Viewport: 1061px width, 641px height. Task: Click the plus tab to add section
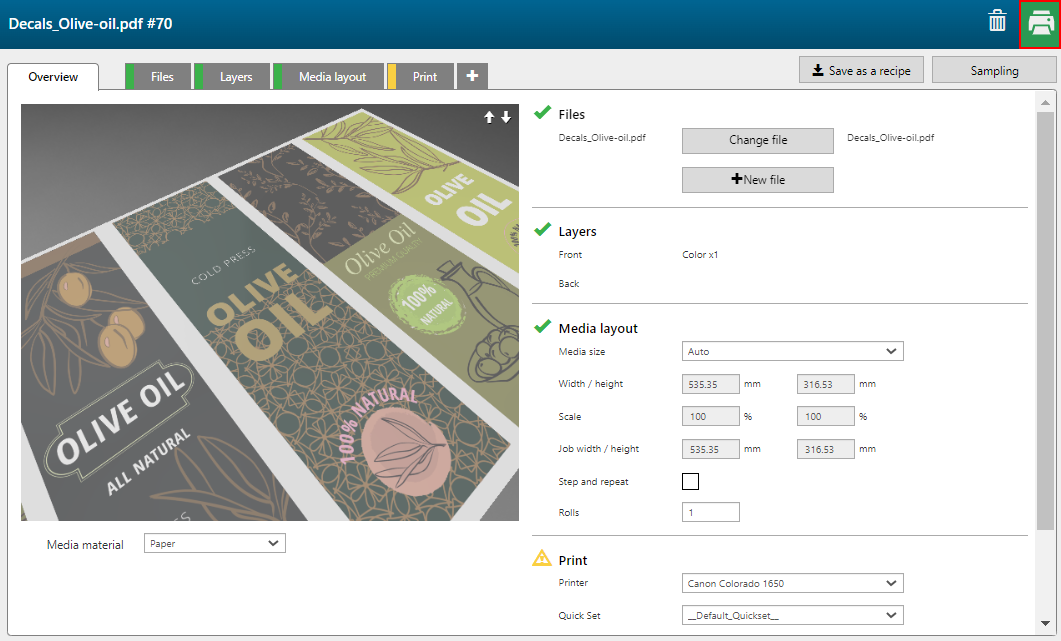pos(472,76)
